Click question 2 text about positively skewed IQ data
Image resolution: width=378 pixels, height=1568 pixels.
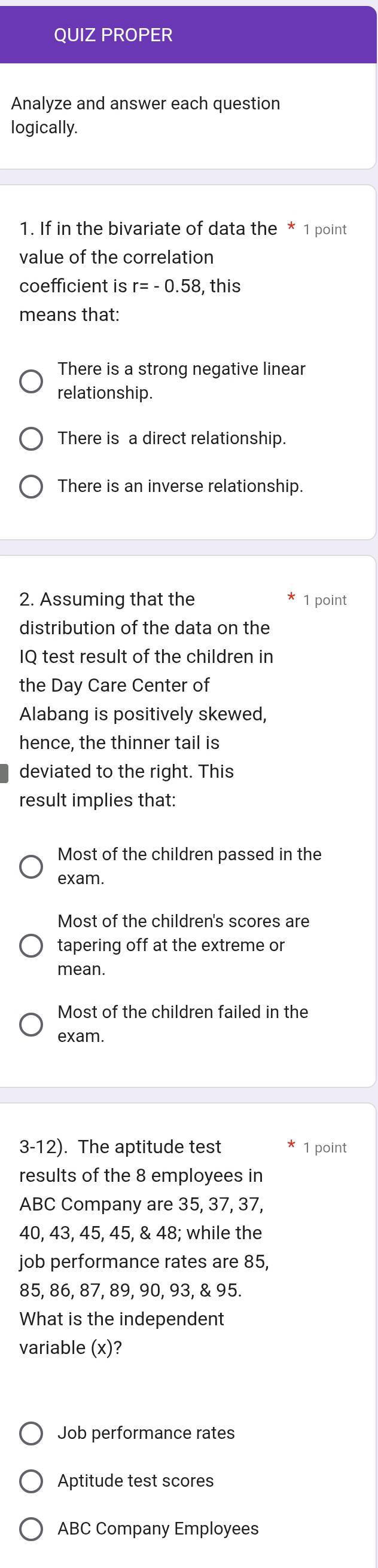pyautogui.click(x=146, y=699)
